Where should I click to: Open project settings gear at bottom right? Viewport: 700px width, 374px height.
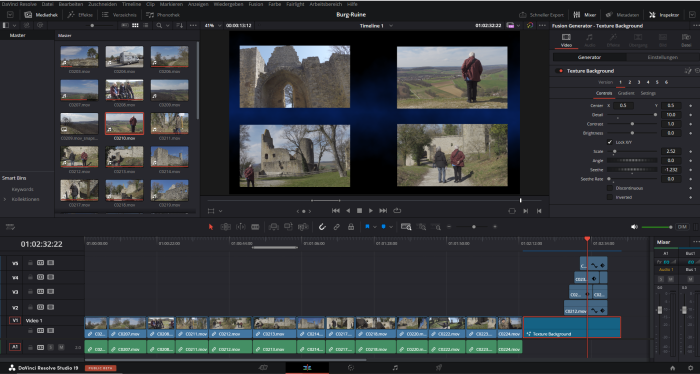690,368
